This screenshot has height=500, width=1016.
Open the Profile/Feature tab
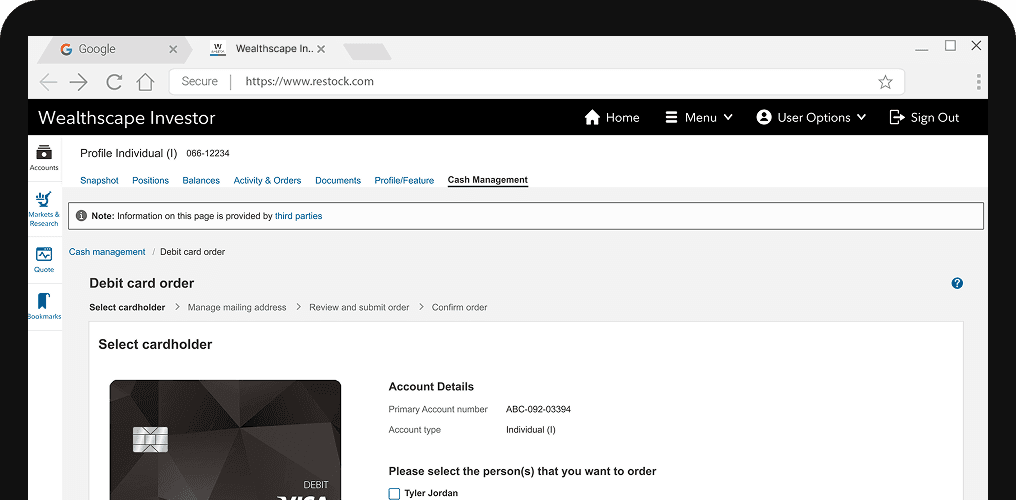click(x=404, y=181)
